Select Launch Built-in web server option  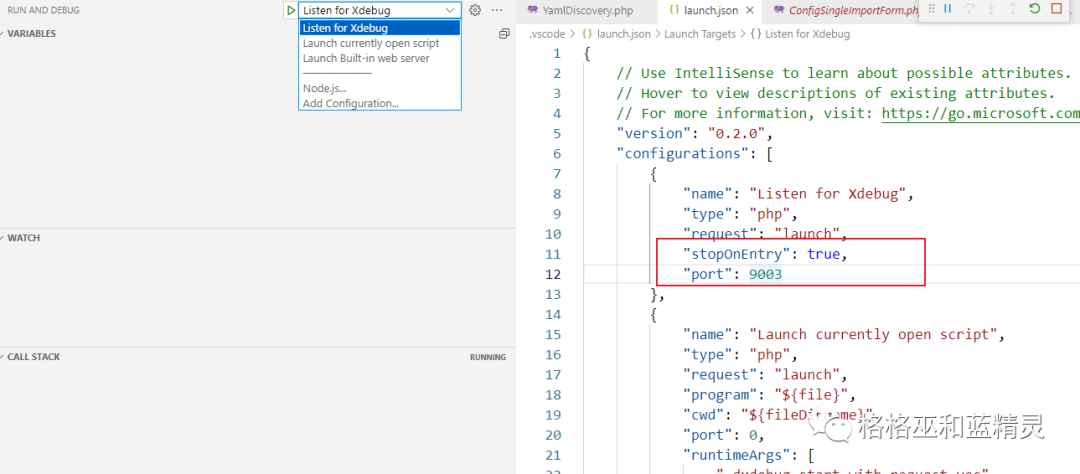(380, 59)
